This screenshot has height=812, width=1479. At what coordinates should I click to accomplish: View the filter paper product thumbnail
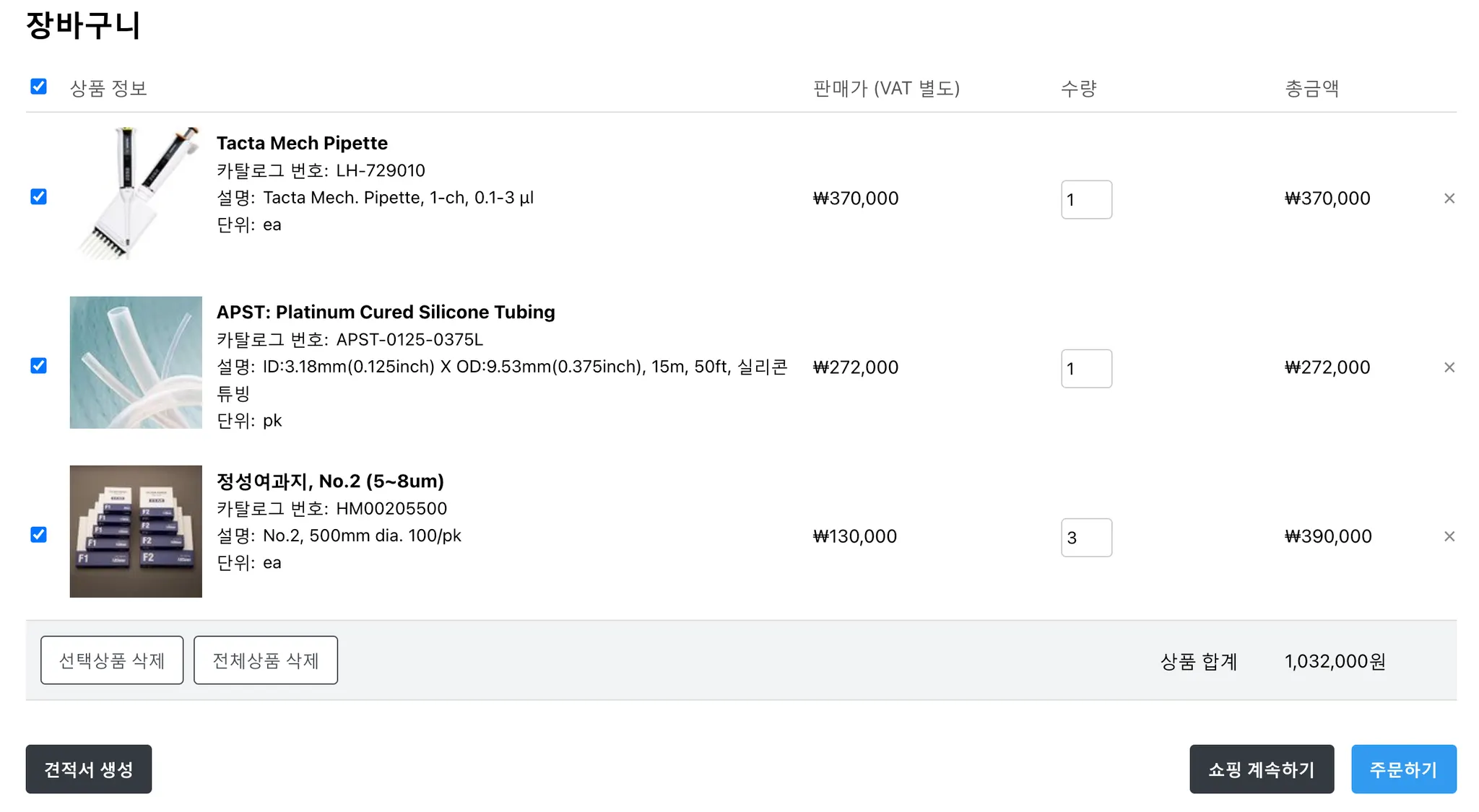pos(136,531)
